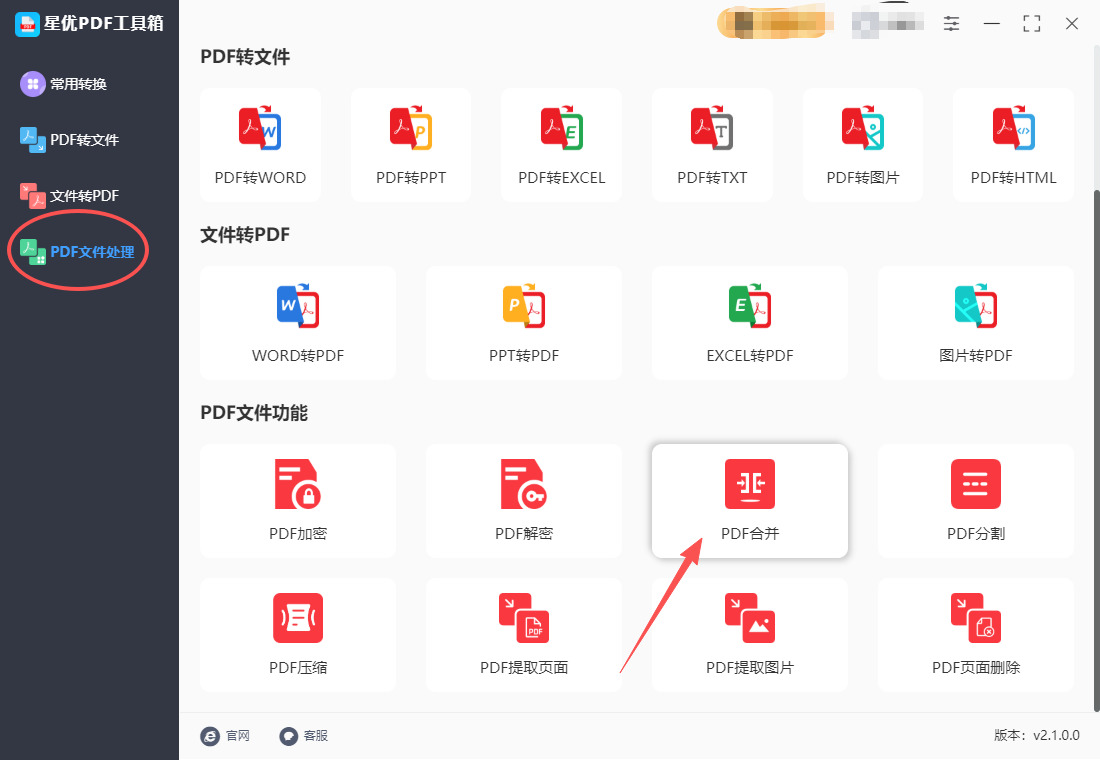Image resolution: width=1100 pixels, height=760 pixels.
Task: Open the PDF分割 split tool
Action: tap(976, 501)
